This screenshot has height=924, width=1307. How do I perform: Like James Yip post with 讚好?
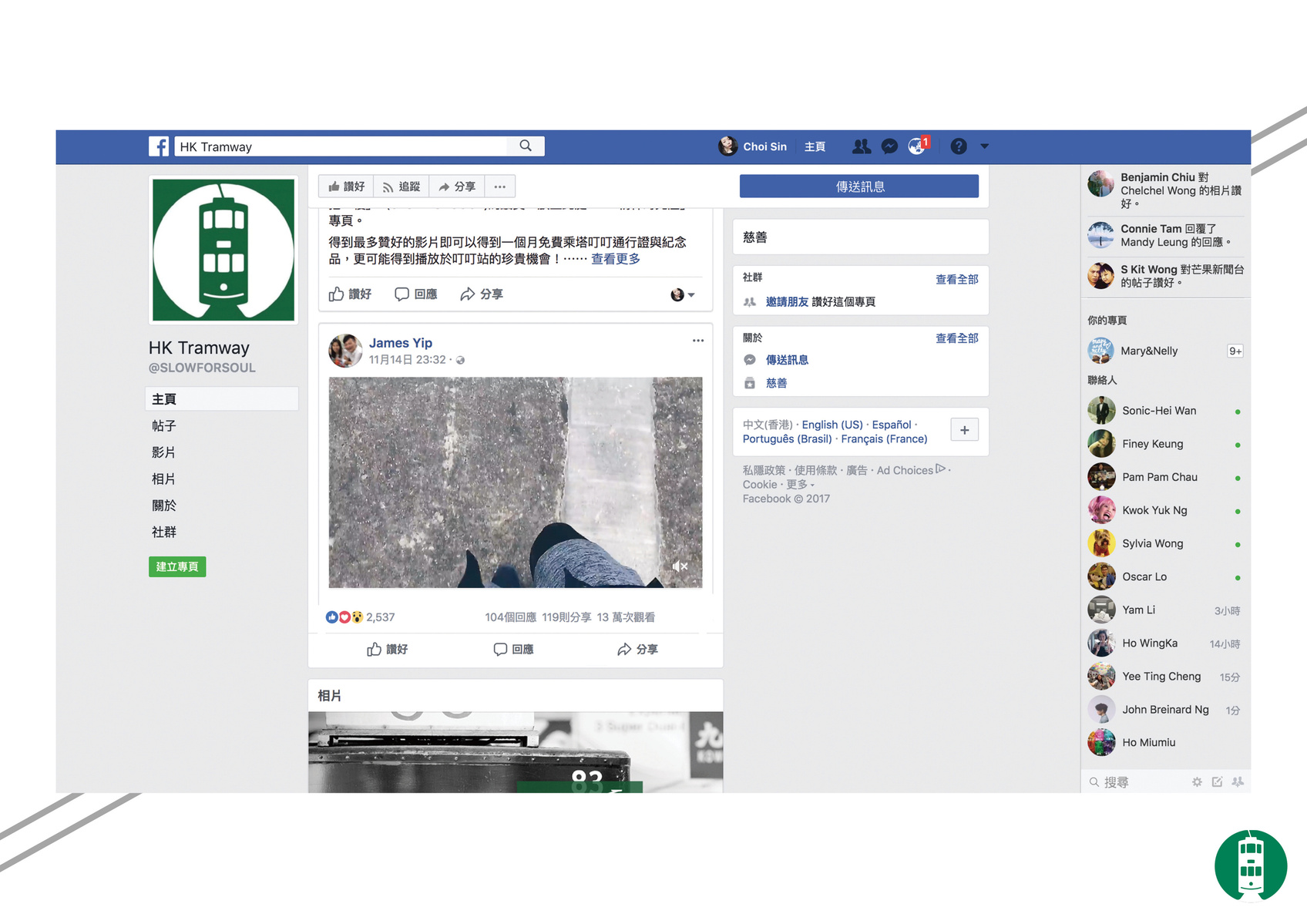[x=388, y=650]
